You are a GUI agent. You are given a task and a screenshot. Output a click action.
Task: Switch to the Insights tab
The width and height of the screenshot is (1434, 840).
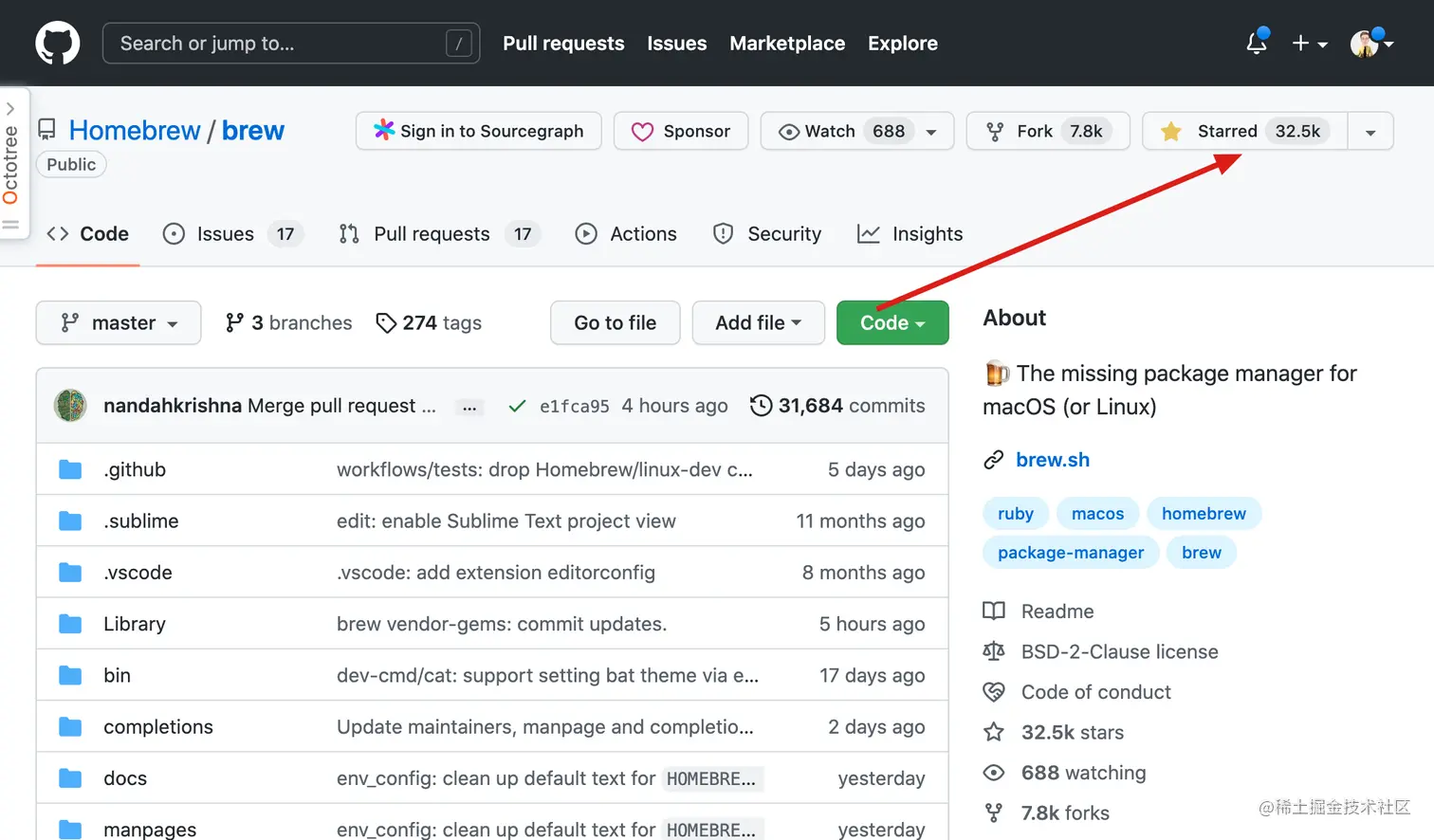[910, 234]
